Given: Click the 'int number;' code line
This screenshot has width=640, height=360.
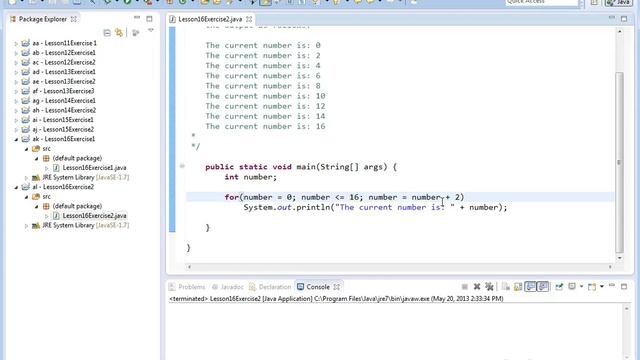Looking at the screenshot, I should coord(251,177).
